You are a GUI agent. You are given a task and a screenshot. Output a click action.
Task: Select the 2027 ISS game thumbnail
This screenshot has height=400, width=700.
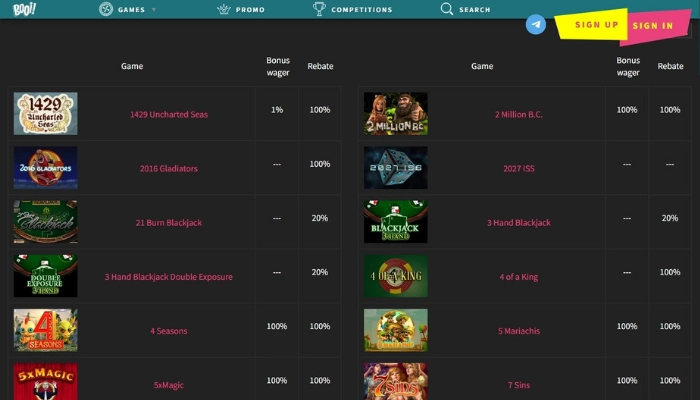(x=395, y=168)
